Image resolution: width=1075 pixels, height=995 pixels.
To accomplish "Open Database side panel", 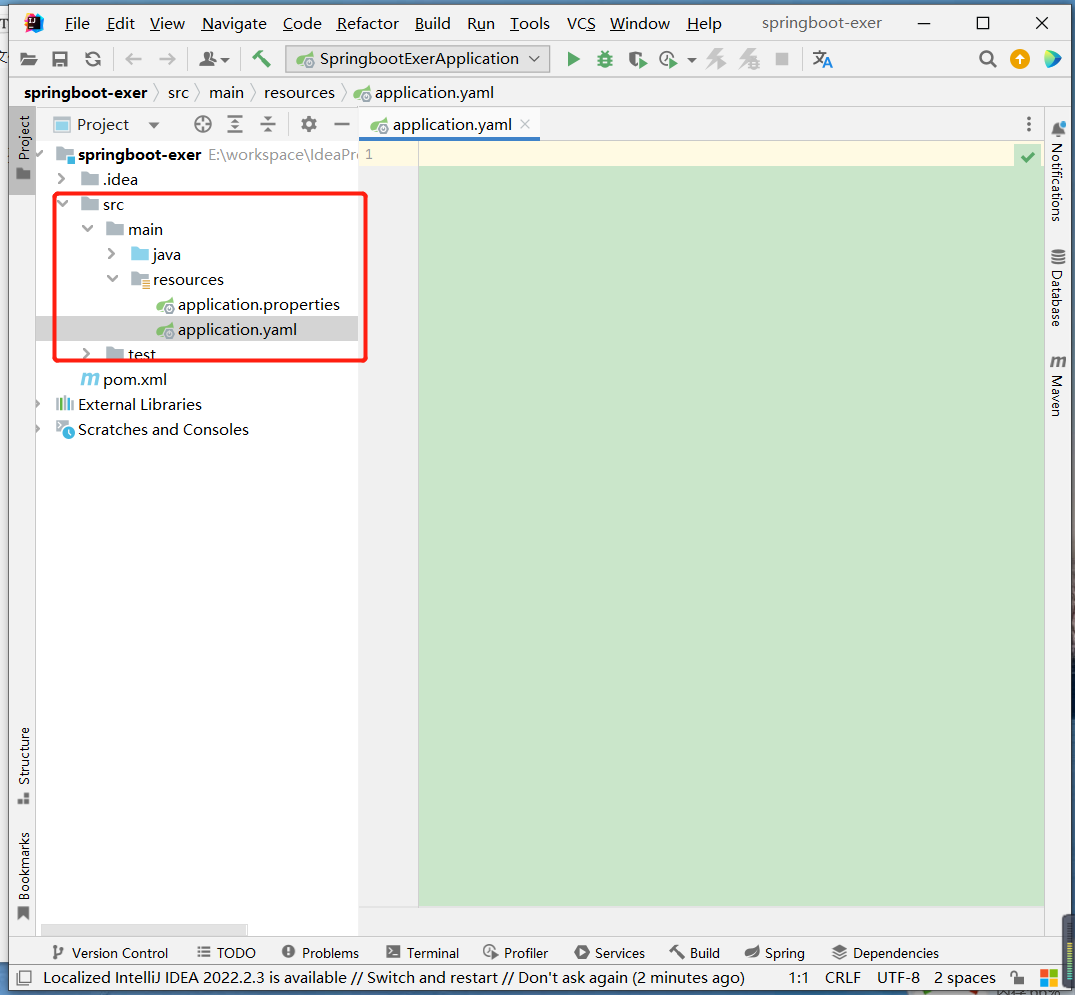I will pos(1057,287).
